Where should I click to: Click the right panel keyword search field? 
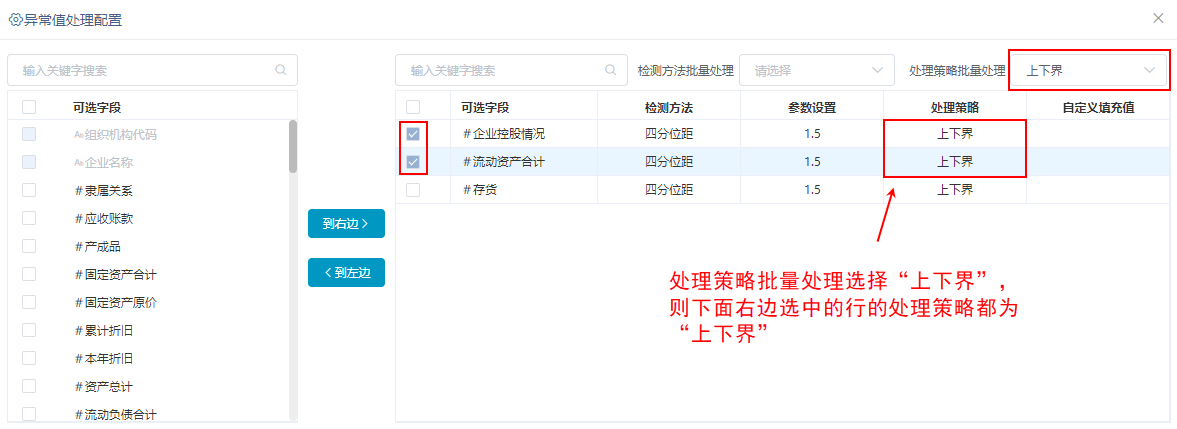(511, 70)
